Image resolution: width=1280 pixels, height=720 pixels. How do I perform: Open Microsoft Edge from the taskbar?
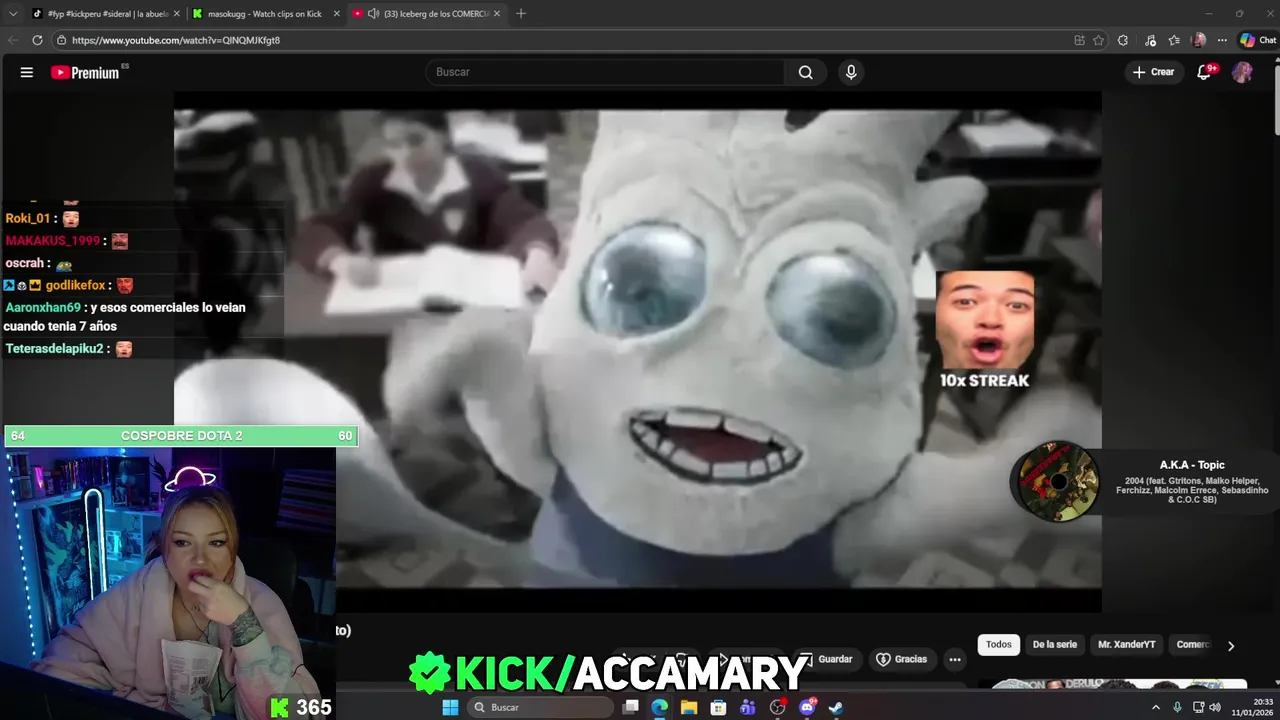(x=660, y=707)
